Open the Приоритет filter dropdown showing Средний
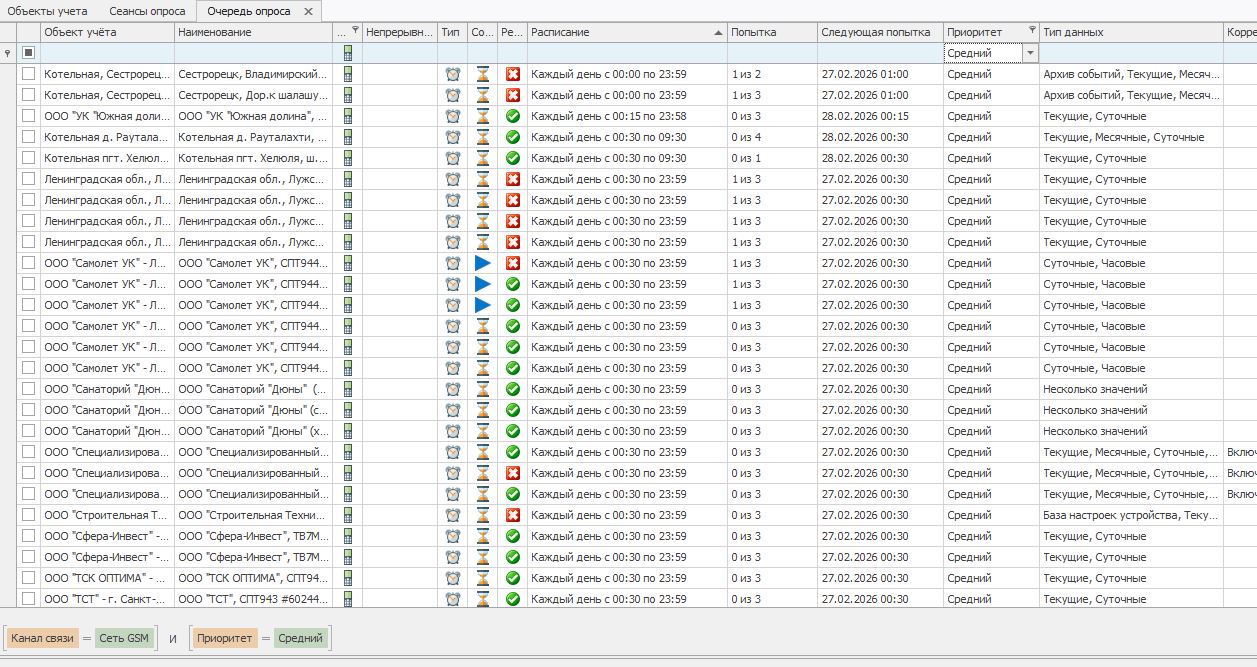The width and height of the screenshot is (1257, 667). coord(1030,53)
